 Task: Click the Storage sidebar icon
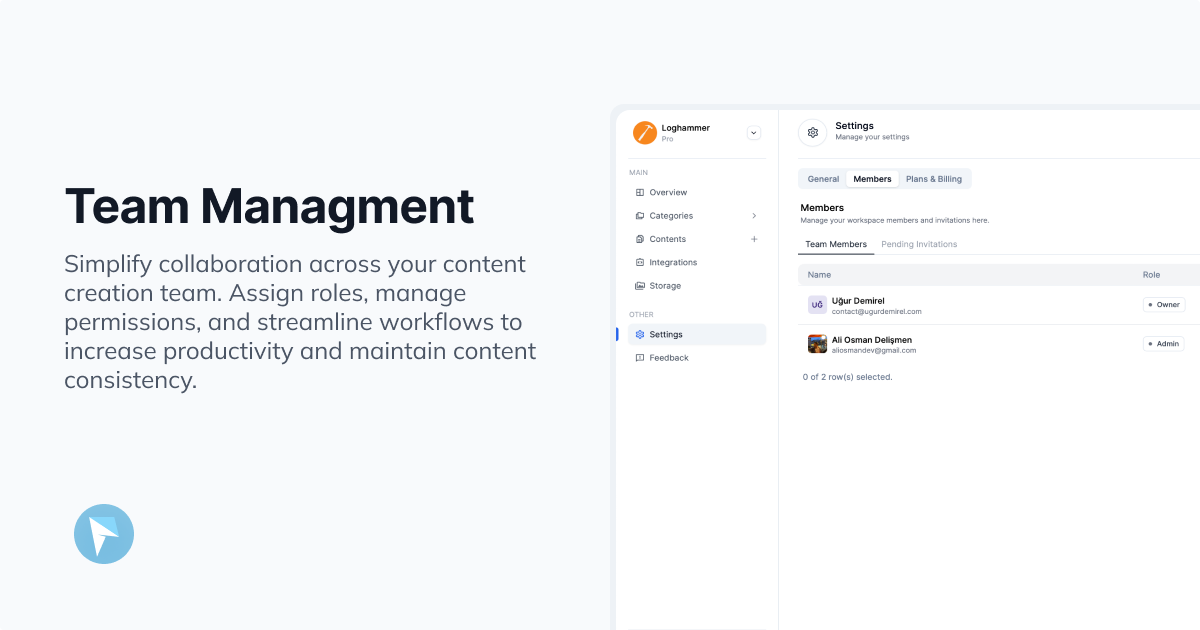(640, 286)
